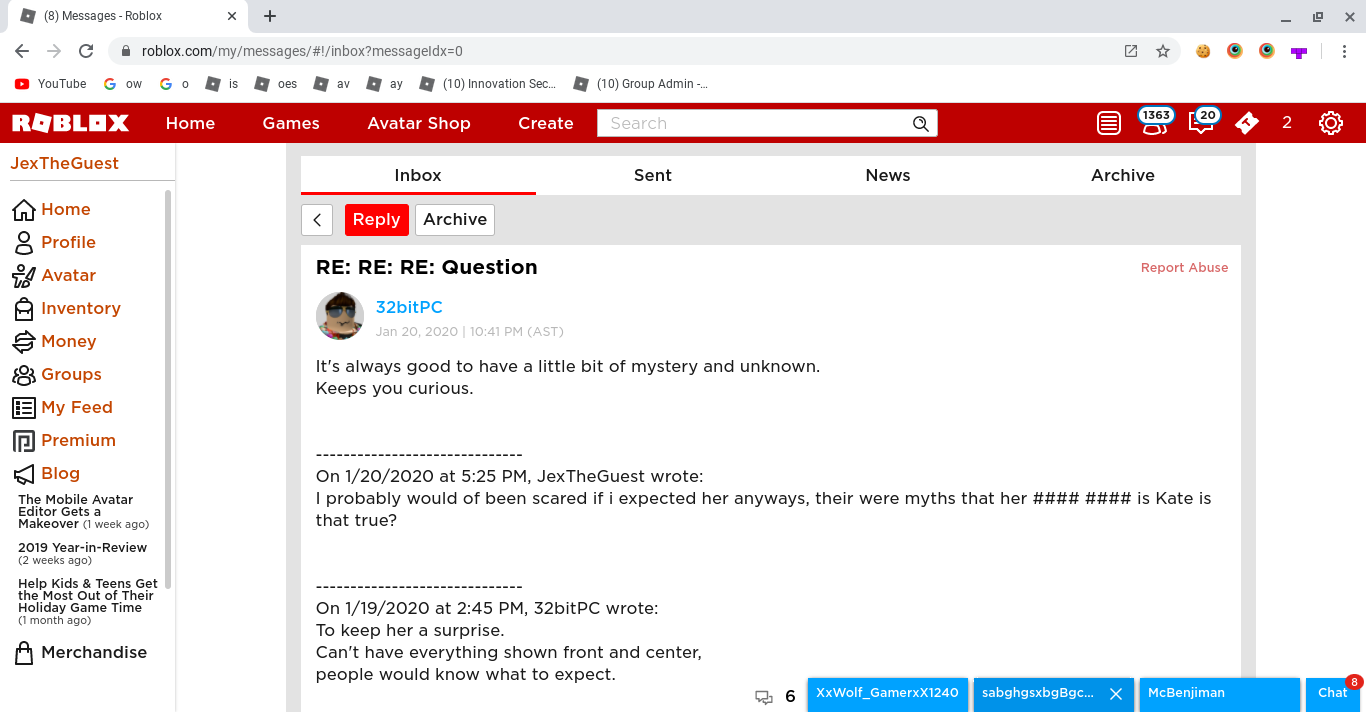Open Games in top navigation

pos(291,123)
